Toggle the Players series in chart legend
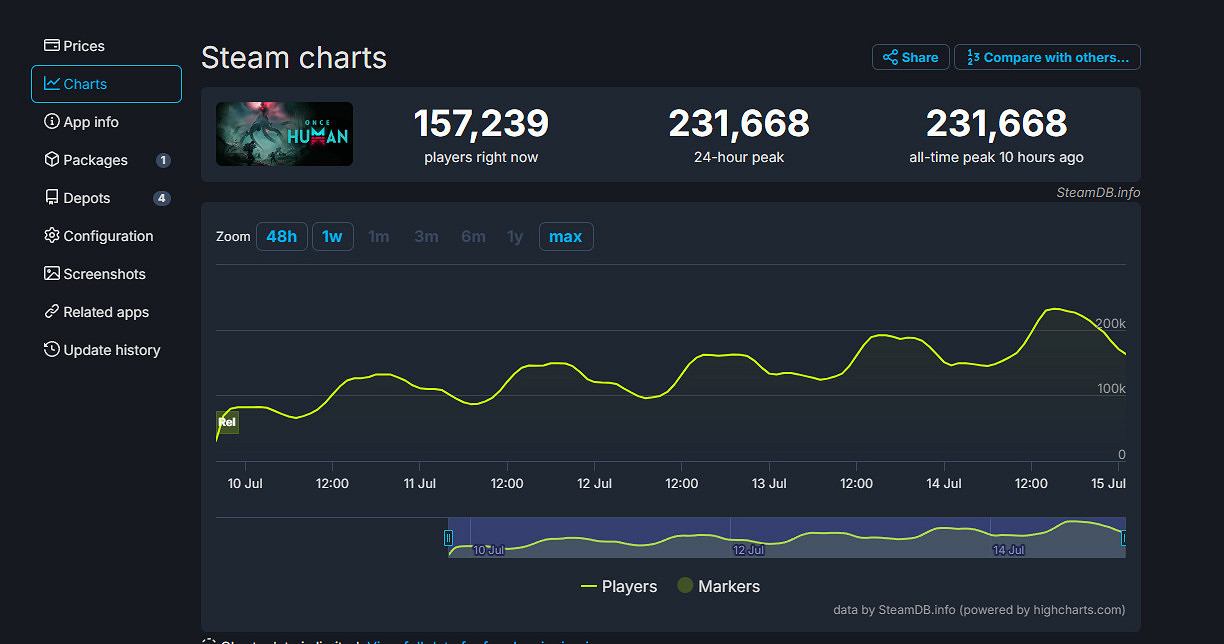 click(619, 586)
